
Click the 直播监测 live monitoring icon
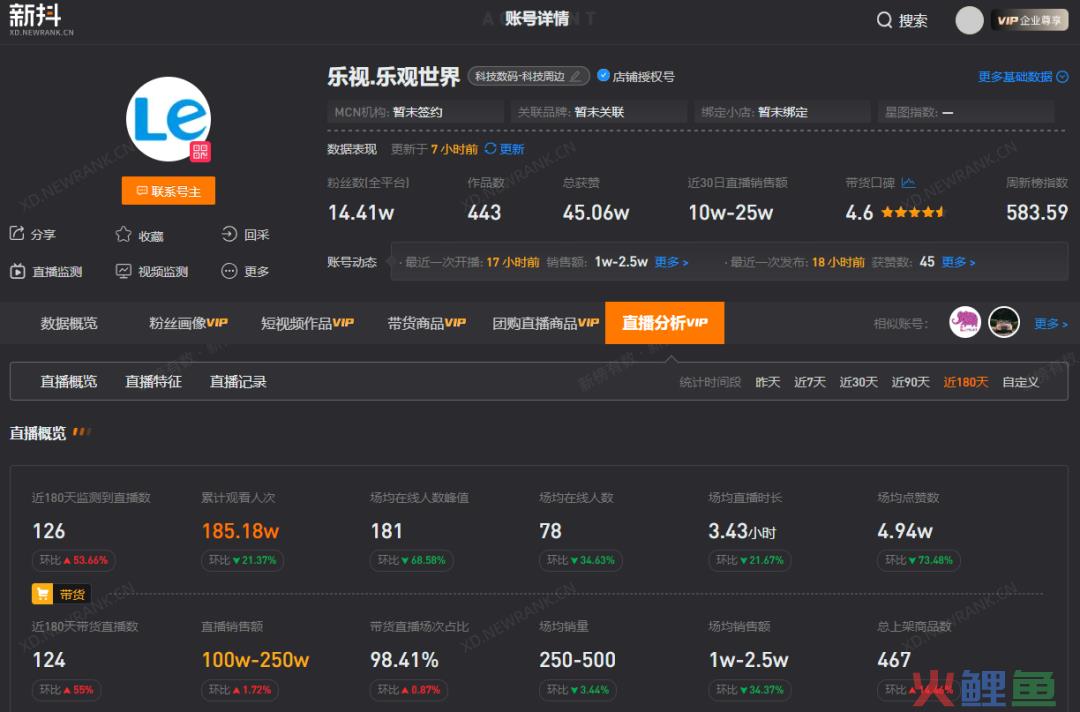[x=16, y=270]
